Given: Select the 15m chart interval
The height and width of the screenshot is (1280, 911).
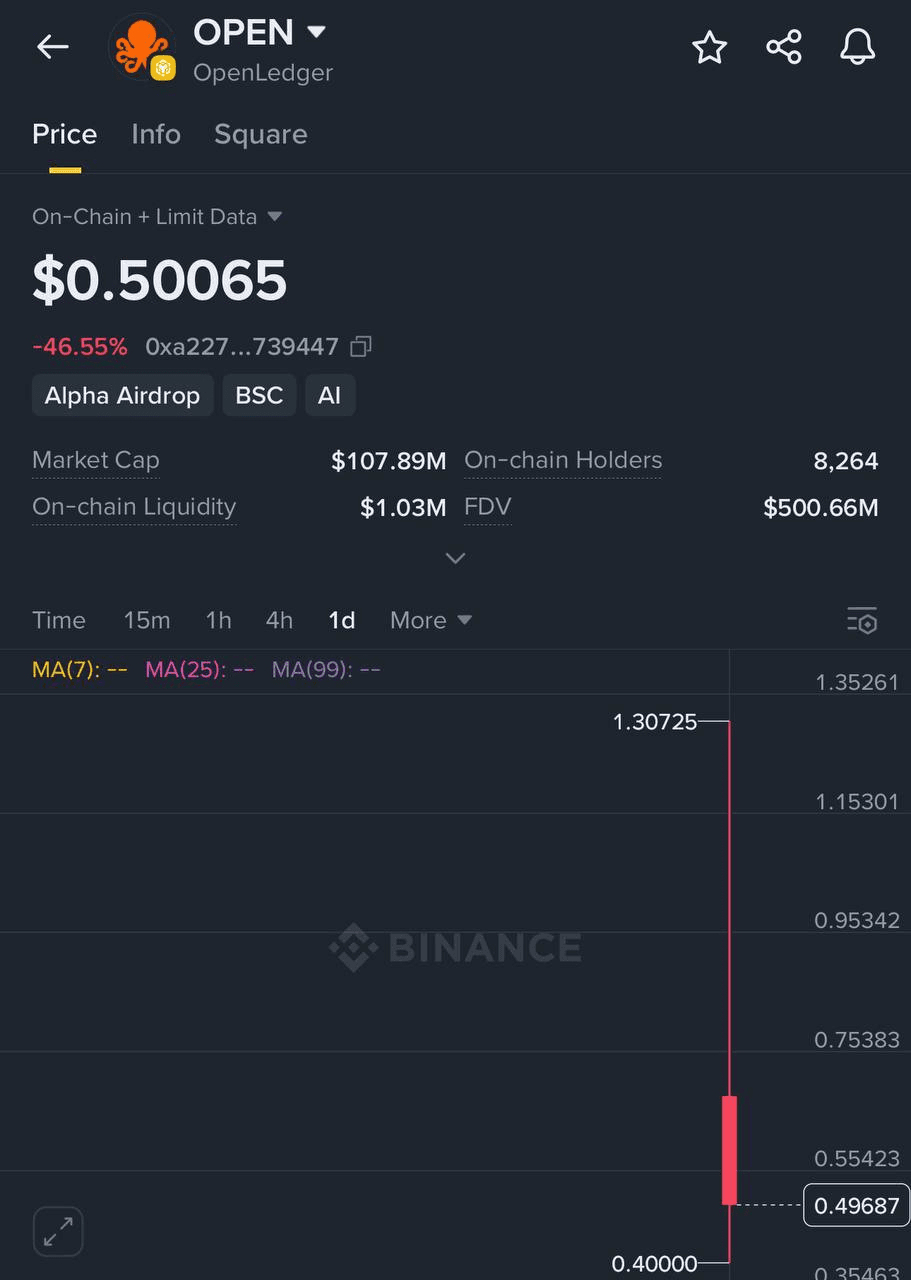Looking at the screenshot, I should tap(147, 620).
